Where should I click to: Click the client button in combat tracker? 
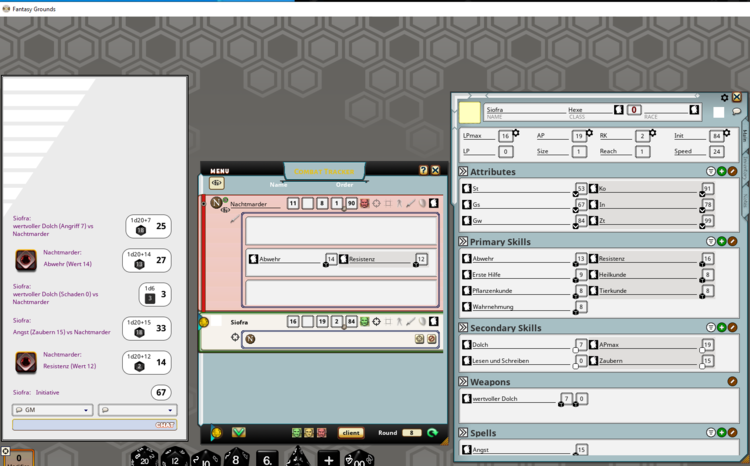351,433
